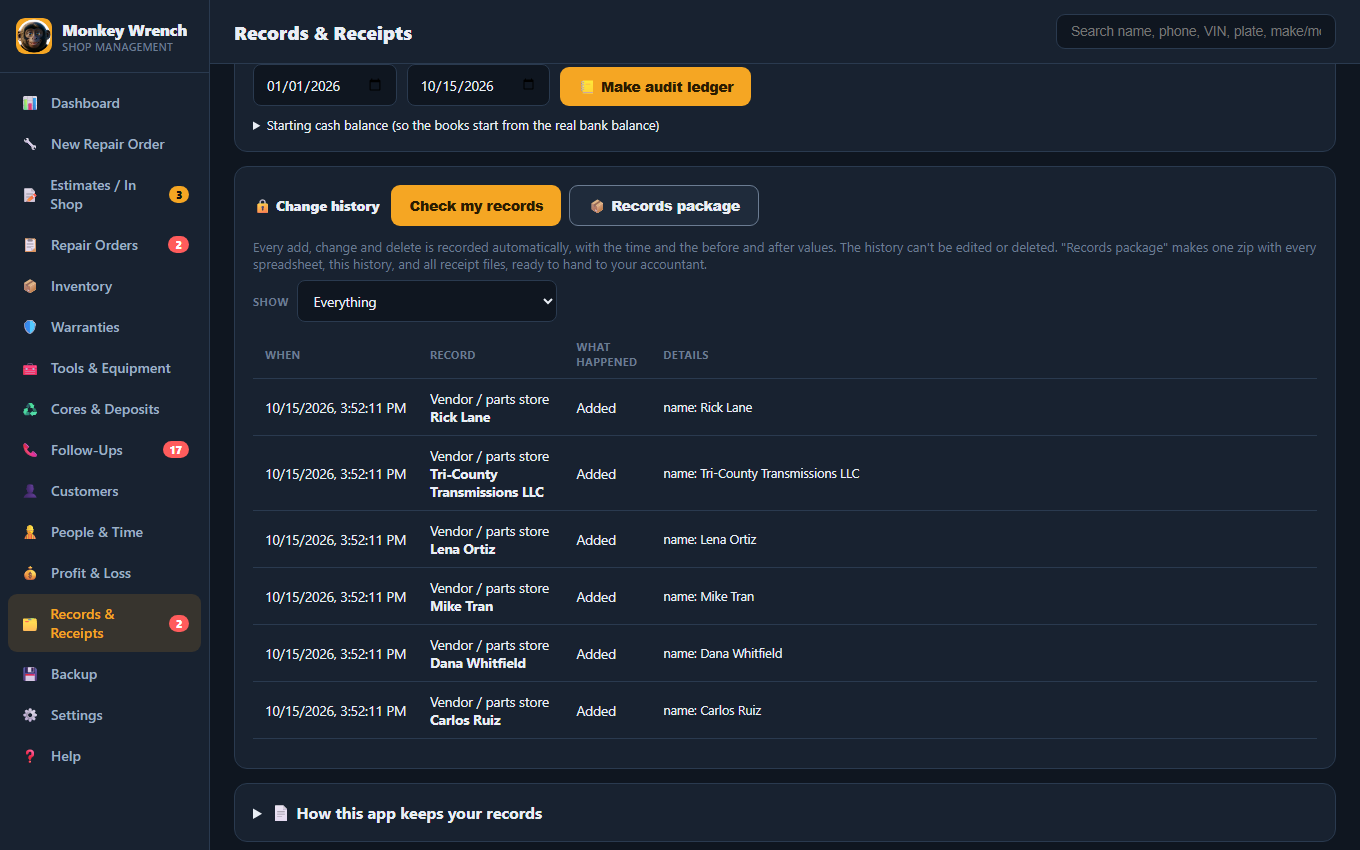Click the Inventory box icon
This screenshot has height=850, width=1360.
[30, 286]
